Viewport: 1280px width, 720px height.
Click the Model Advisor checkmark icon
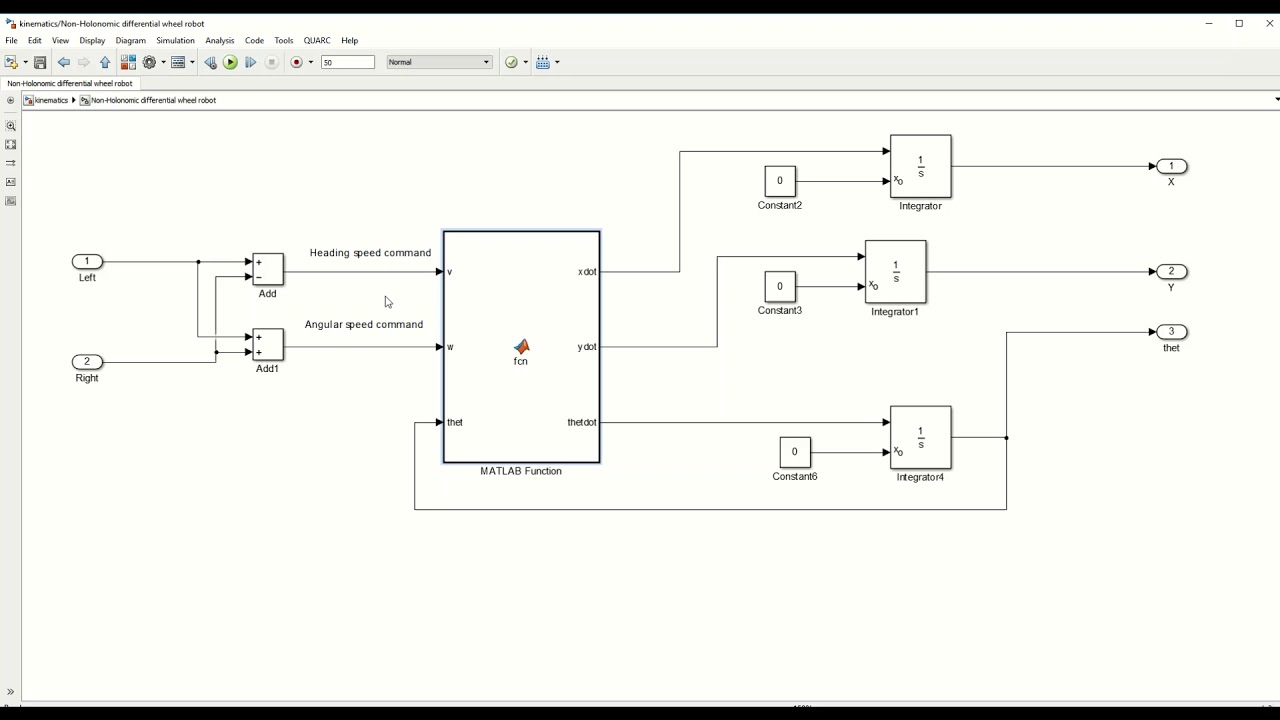(511, 62)
